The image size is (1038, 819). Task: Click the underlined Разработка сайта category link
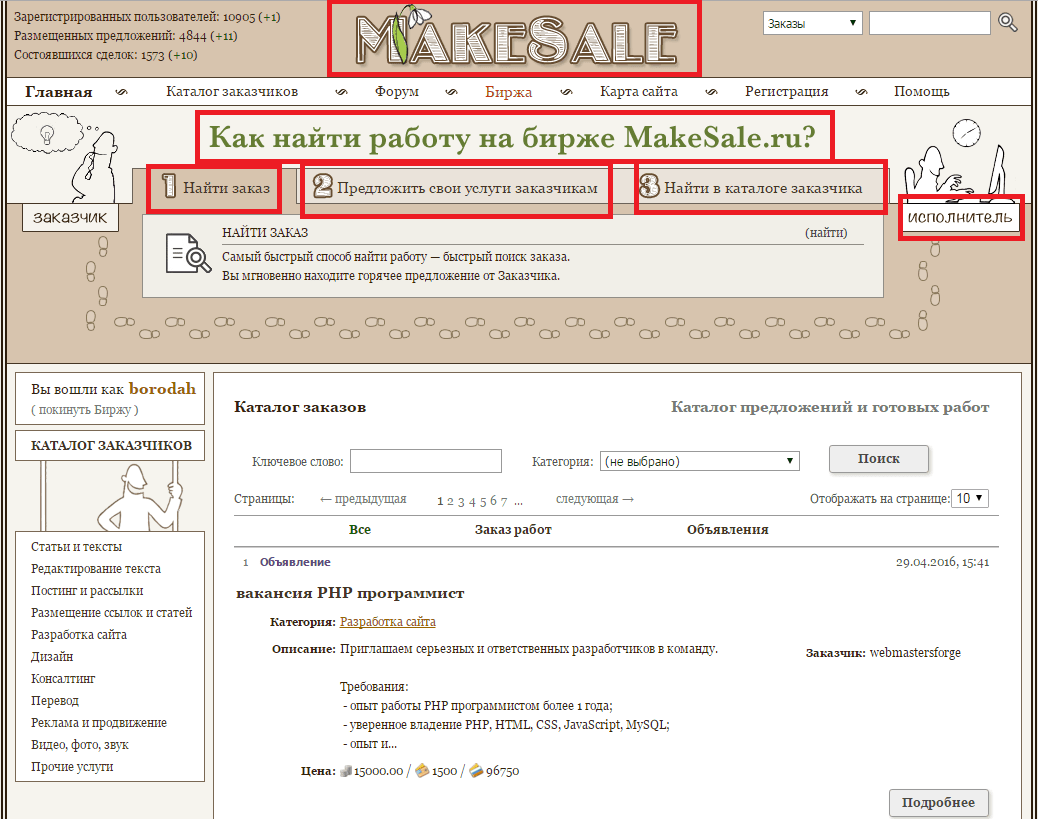point(388,622)
